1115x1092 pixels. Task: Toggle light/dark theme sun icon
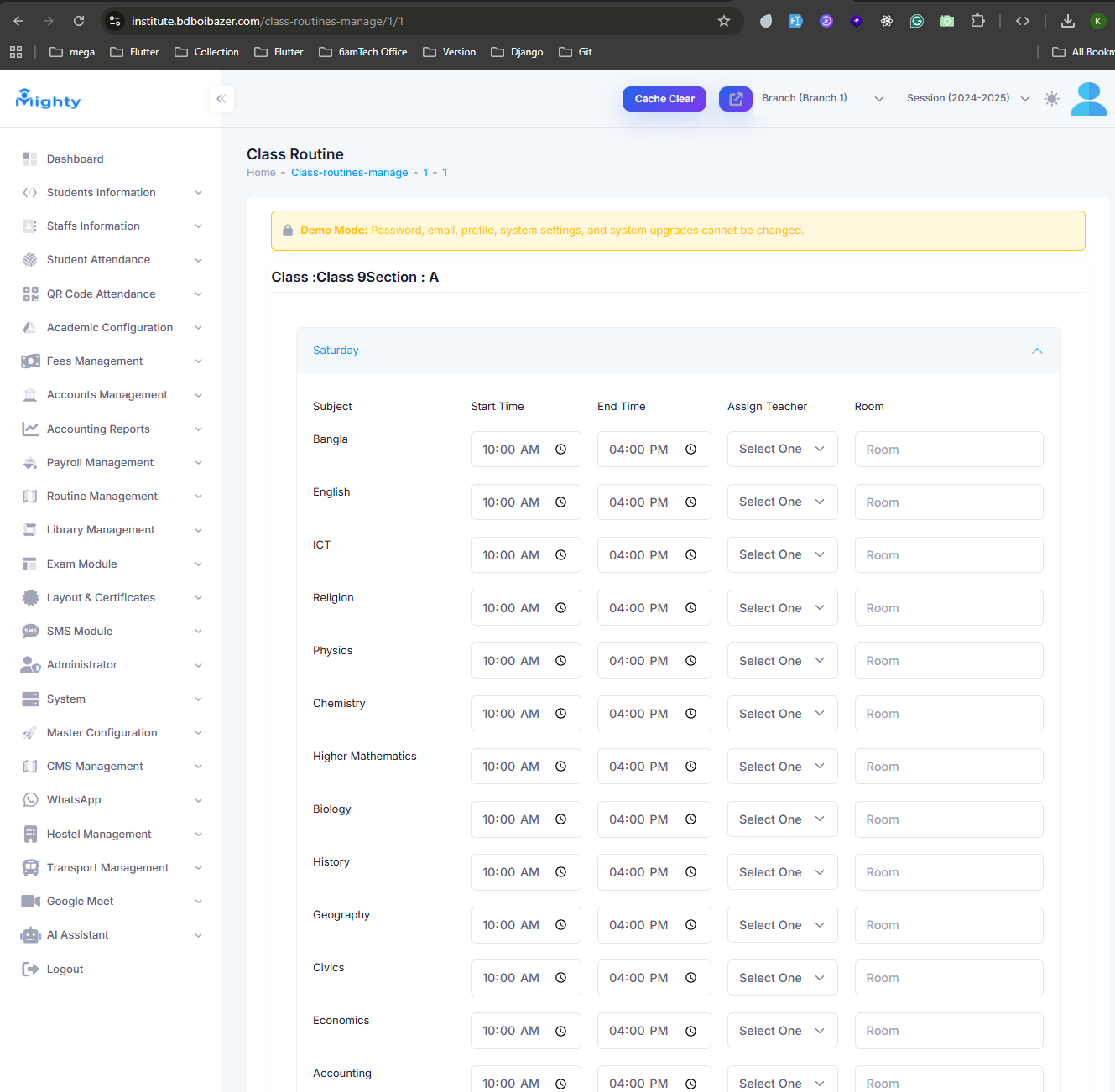(1052, 99)
